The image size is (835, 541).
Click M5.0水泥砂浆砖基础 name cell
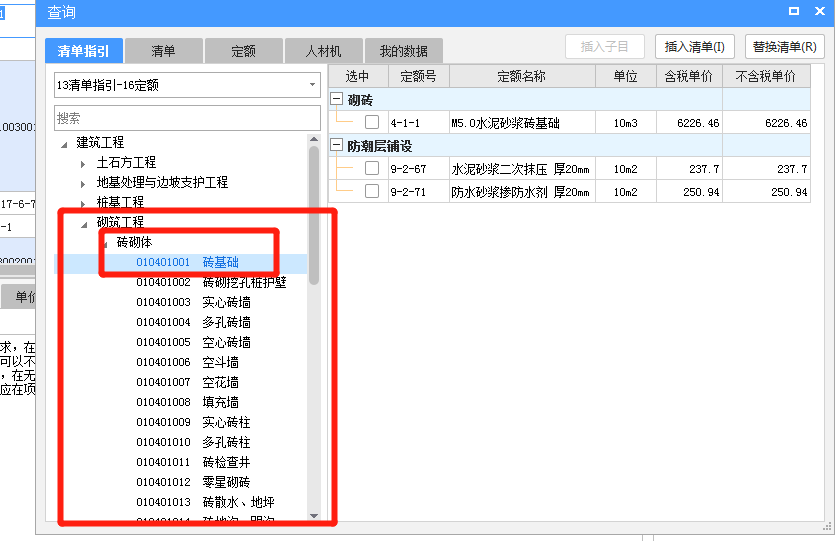(522, 123)
